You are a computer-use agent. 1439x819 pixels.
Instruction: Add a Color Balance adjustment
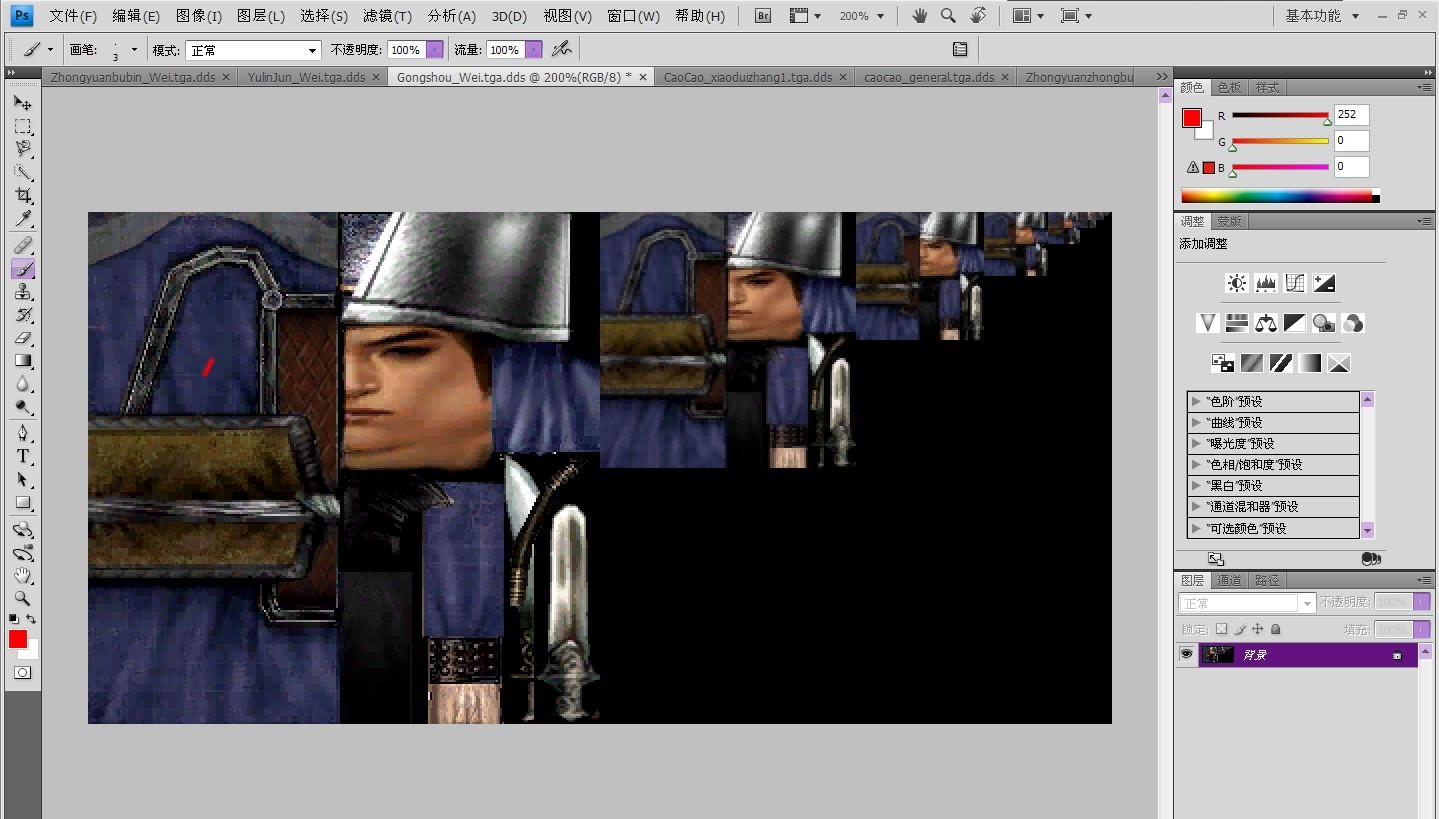1266,323
